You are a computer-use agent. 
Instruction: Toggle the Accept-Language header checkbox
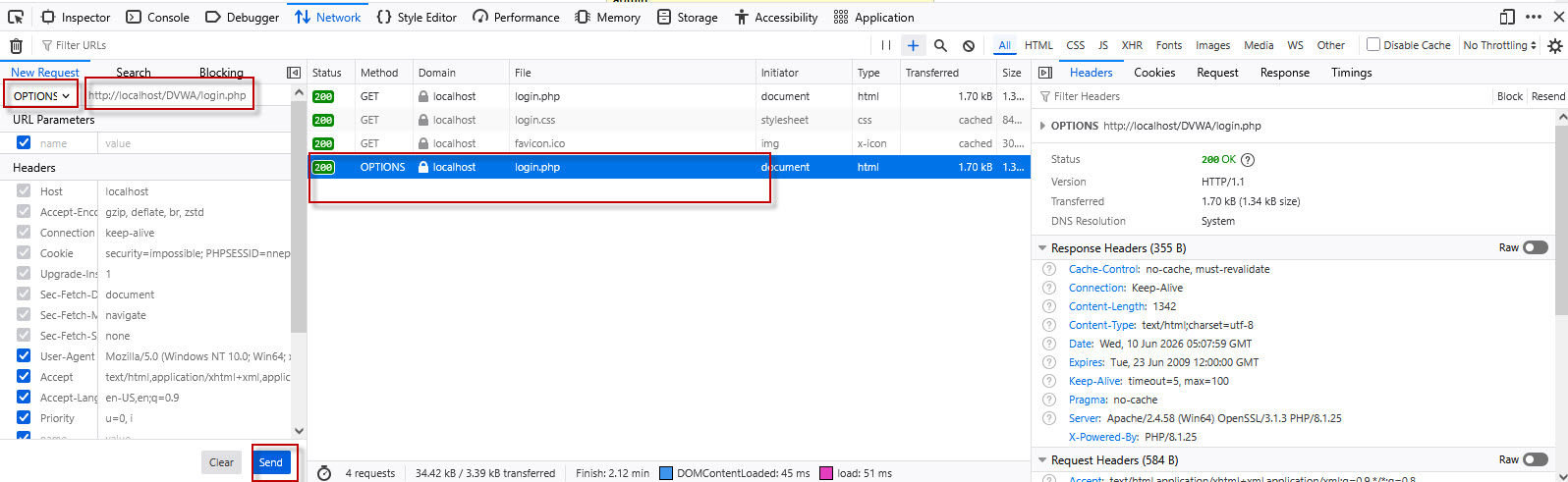pos(24,398)
